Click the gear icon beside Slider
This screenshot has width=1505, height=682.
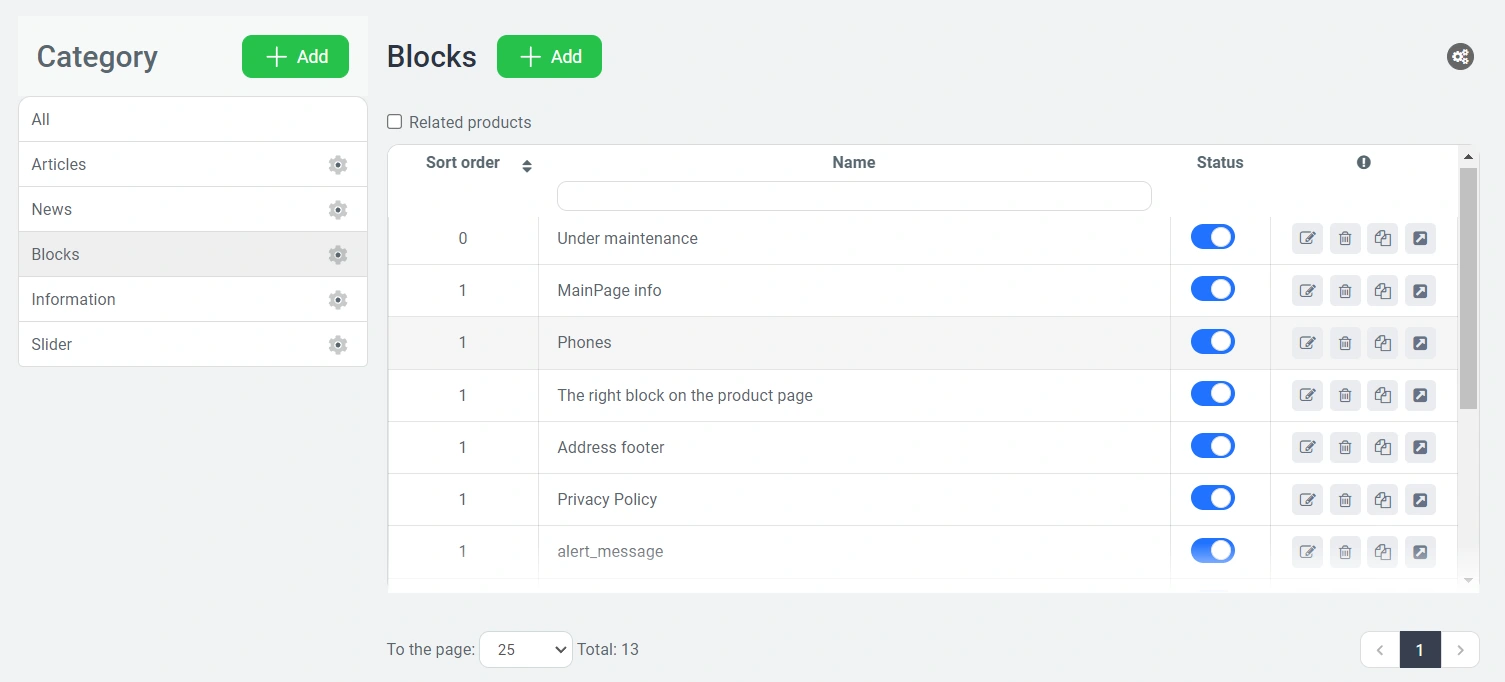pyautogui.click(x=338, y=345)
